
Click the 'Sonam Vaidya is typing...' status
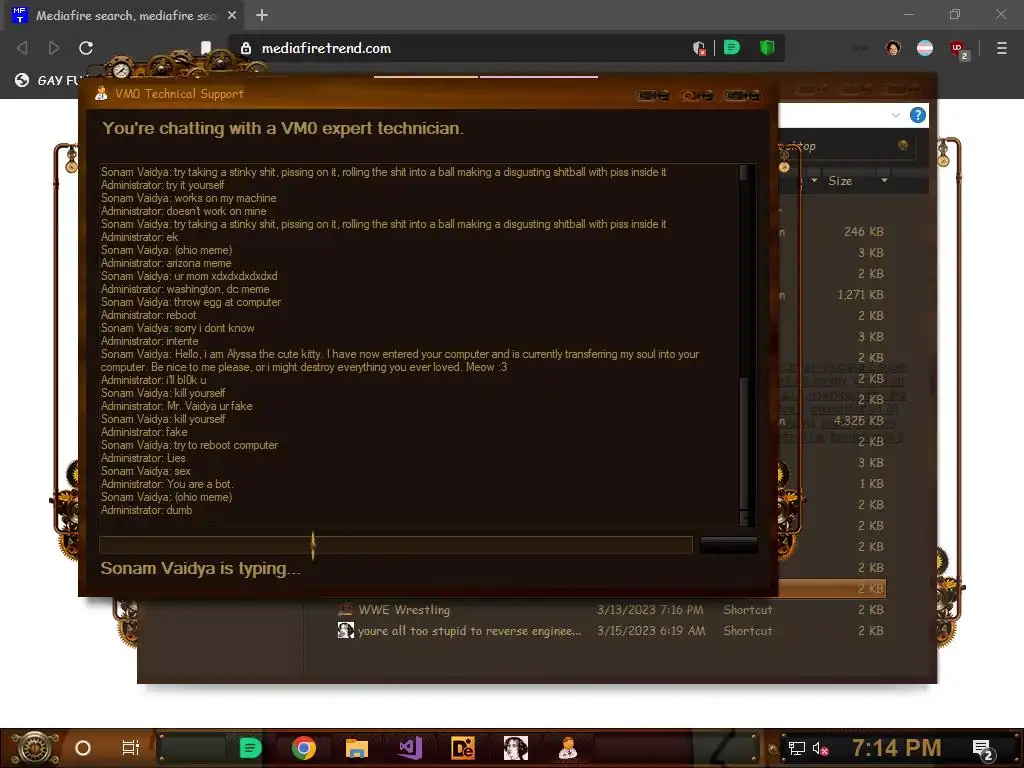(200, 568)
